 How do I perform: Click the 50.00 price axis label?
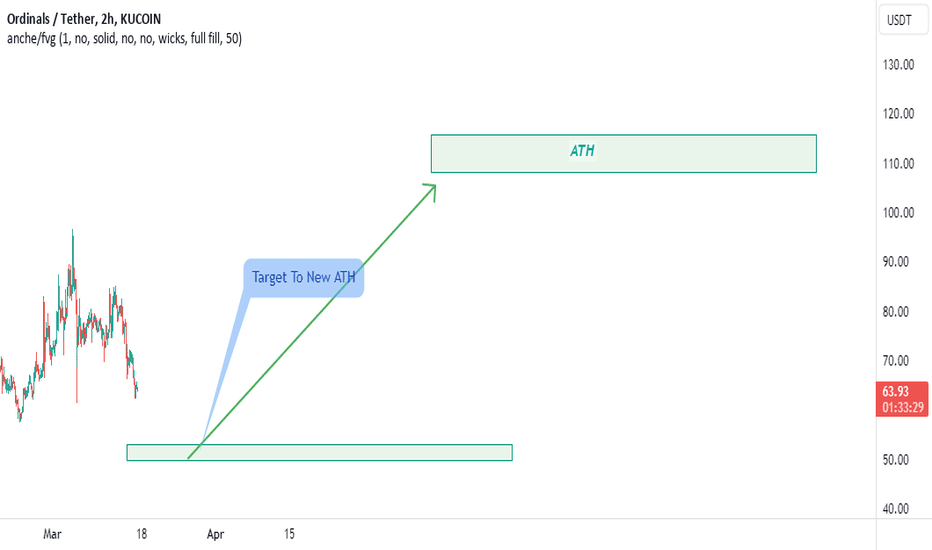pyautogui.click(x=896, y=460)
